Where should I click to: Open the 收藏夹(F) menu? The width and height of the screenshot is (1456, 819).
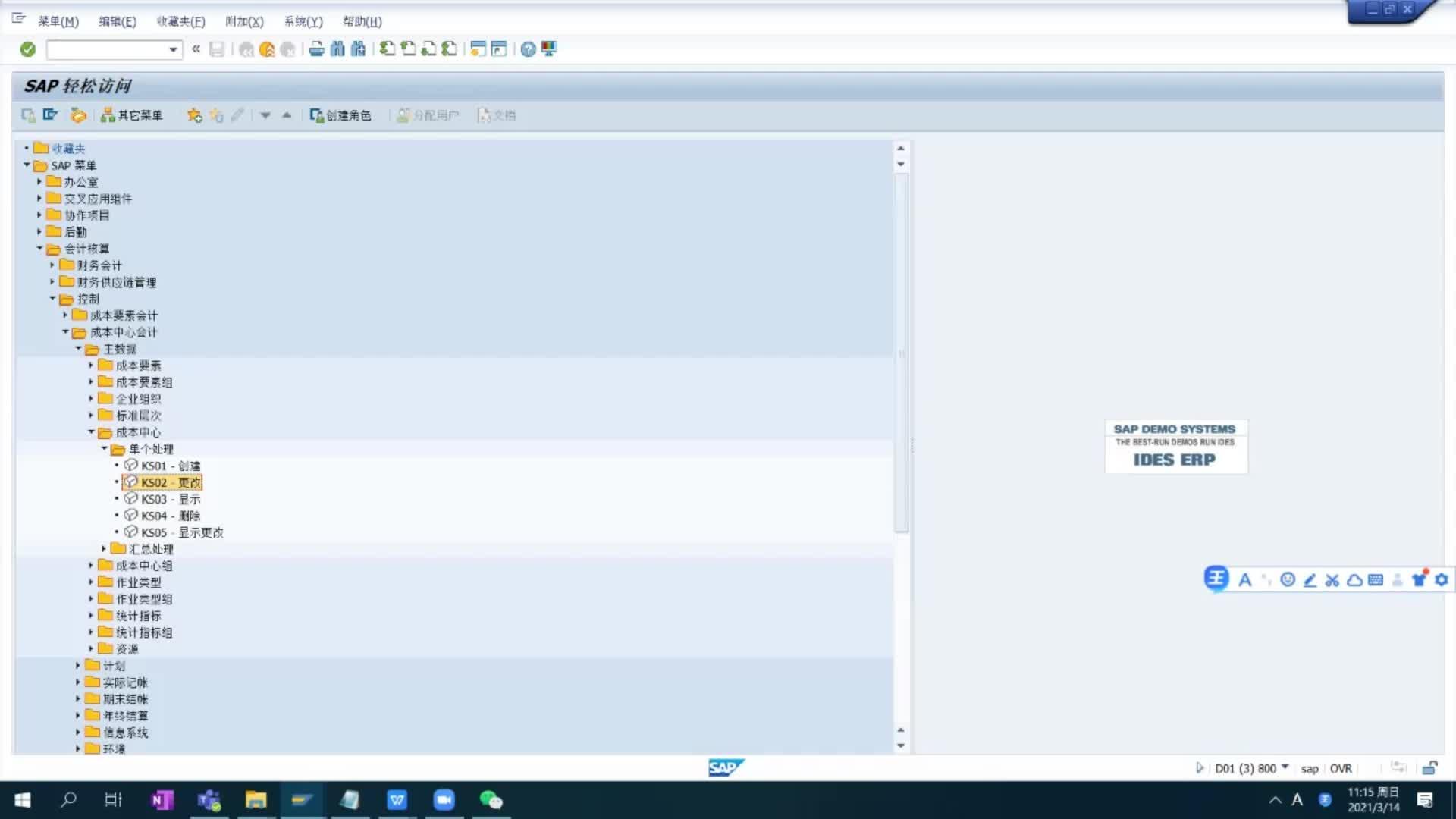[x=180, y=21]
